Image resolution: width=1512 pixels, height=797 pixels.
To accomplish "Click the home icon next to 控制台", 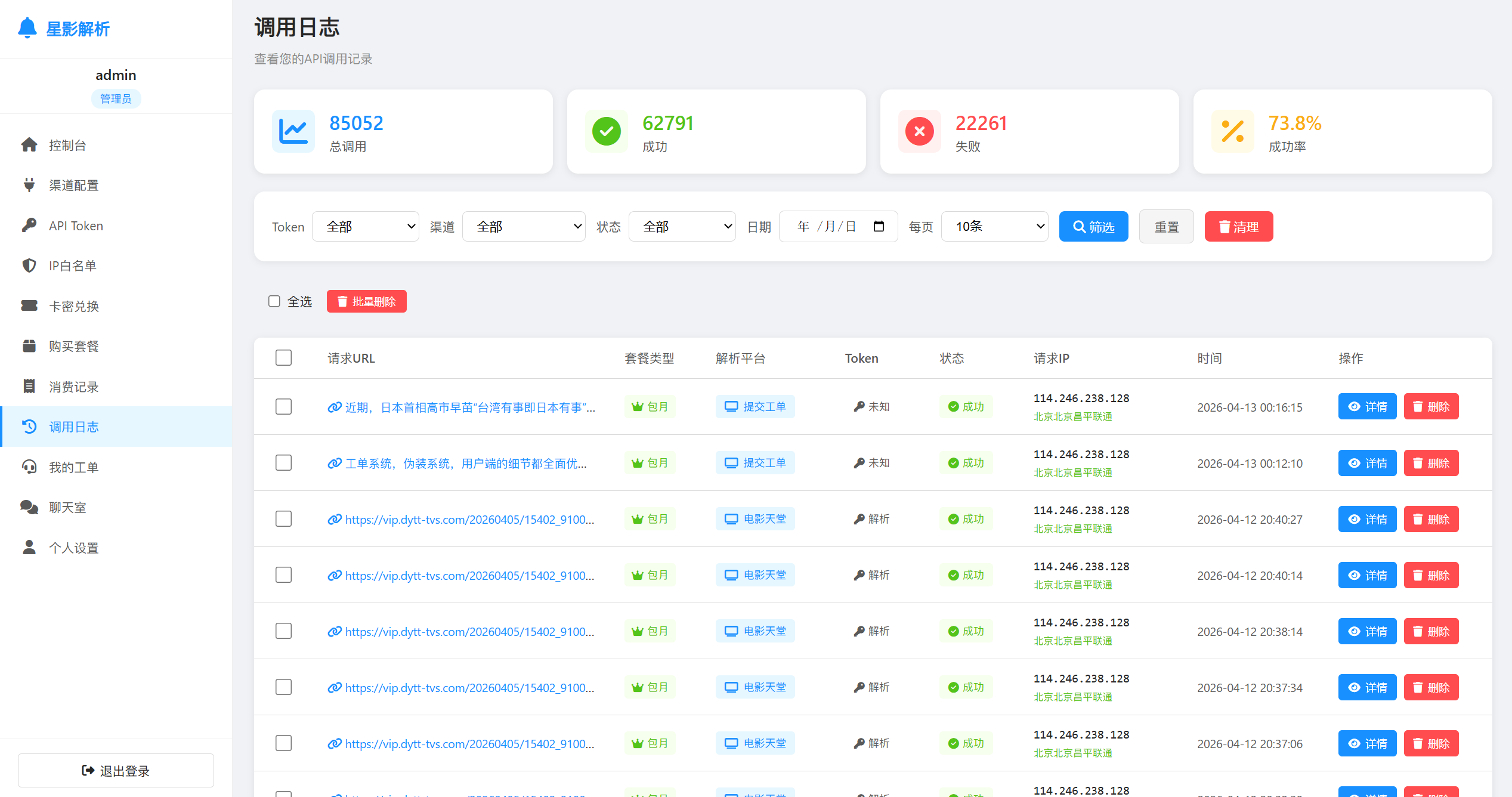I will click(x=29, y=145).
